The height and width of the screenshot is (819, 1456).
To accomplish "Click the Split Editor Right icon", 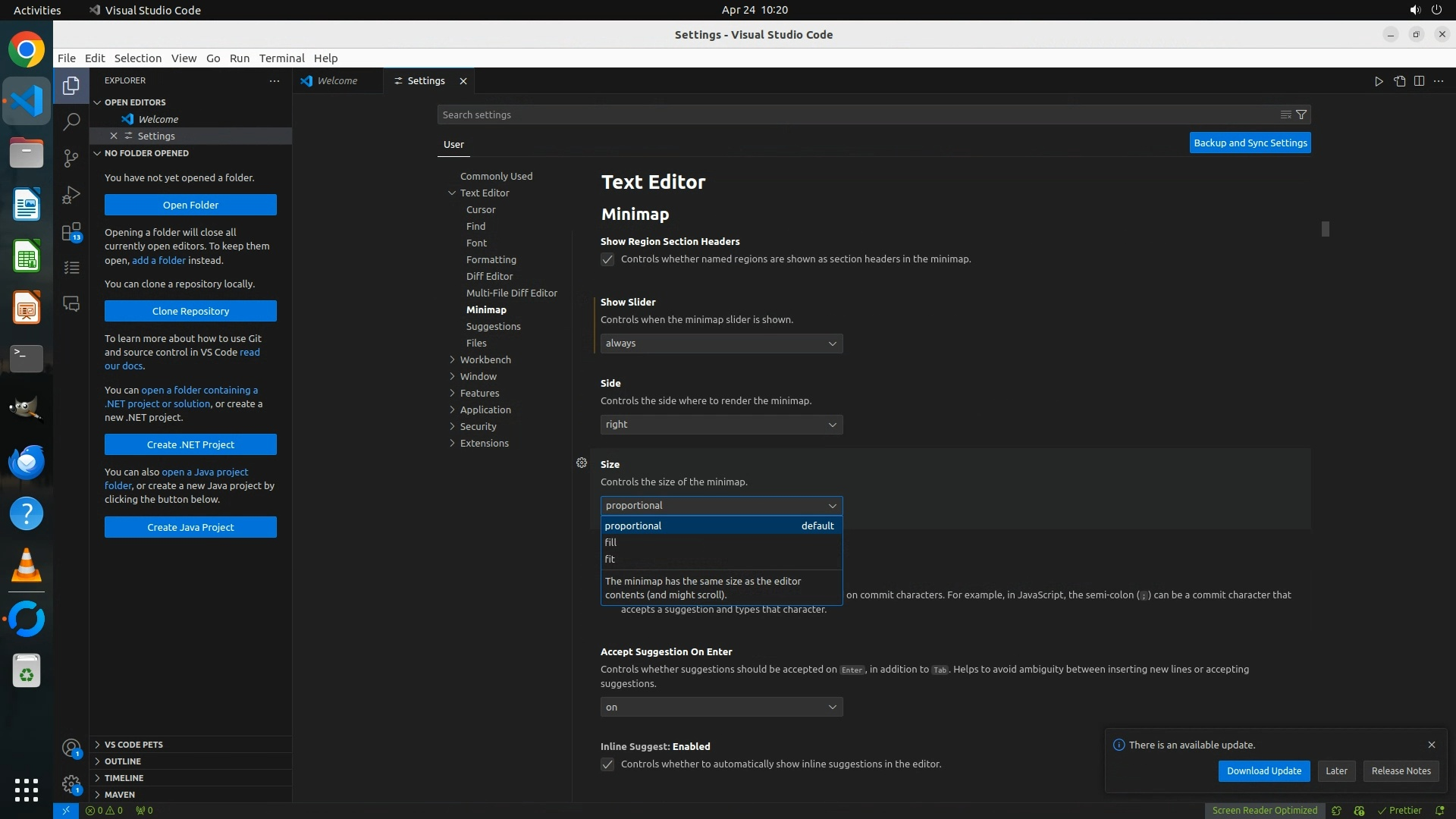I will pyautogui.click(x=1419, y=81).
